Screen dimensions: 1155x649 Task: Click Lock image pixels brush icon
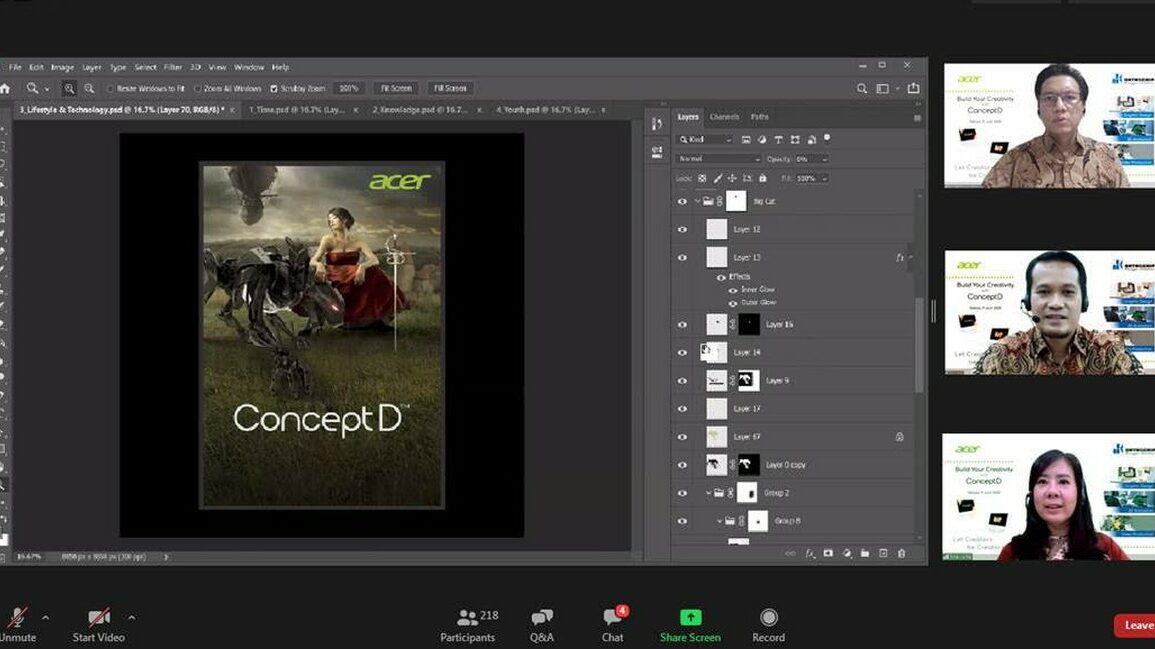(717, 178)
